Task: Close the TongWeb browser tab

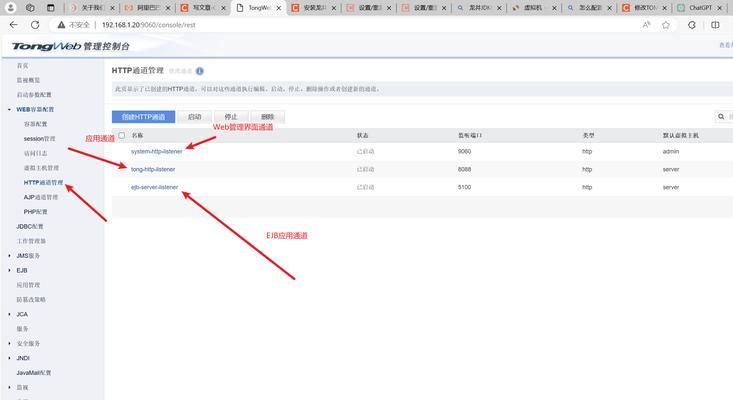Action: tap(279, 8)
